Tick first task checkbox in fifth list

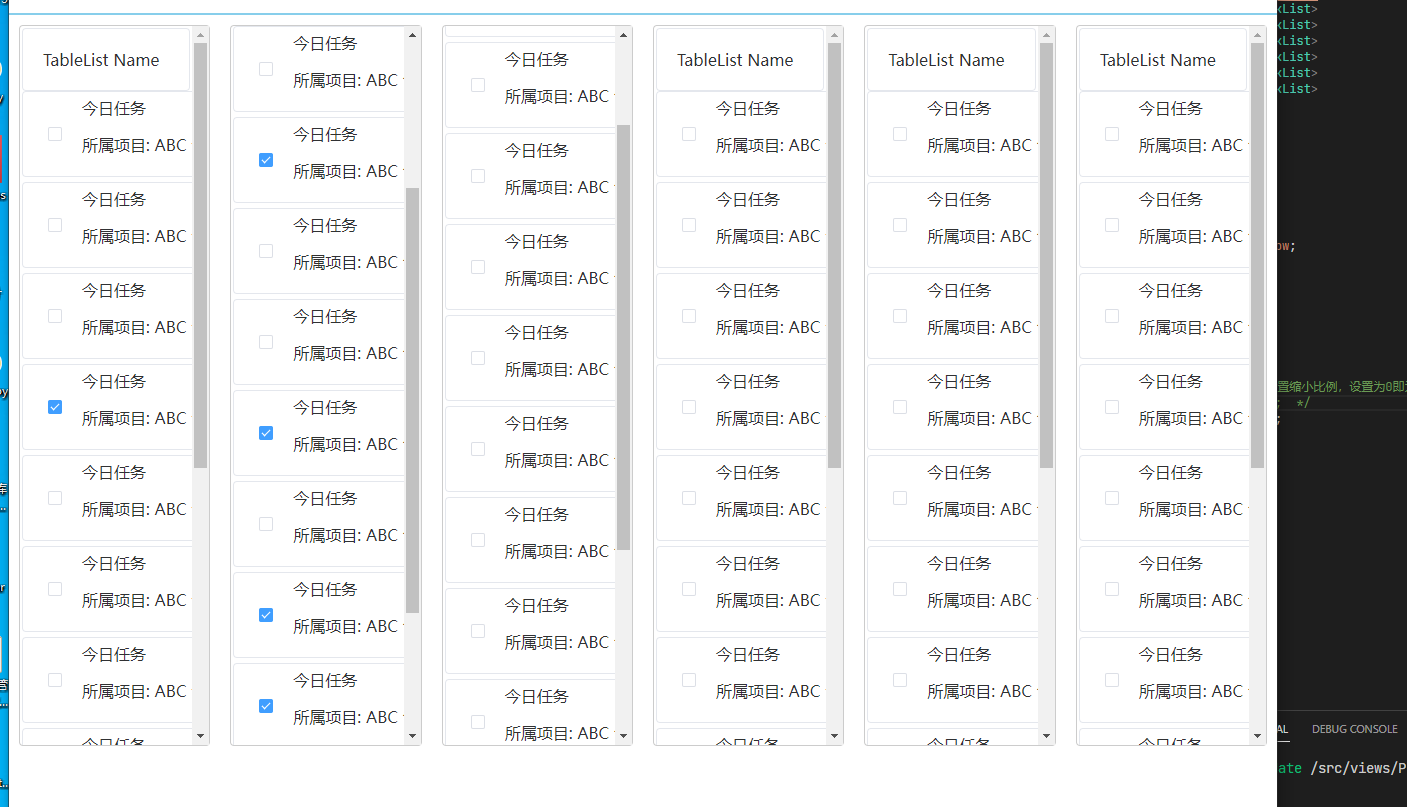coord(900,134)
